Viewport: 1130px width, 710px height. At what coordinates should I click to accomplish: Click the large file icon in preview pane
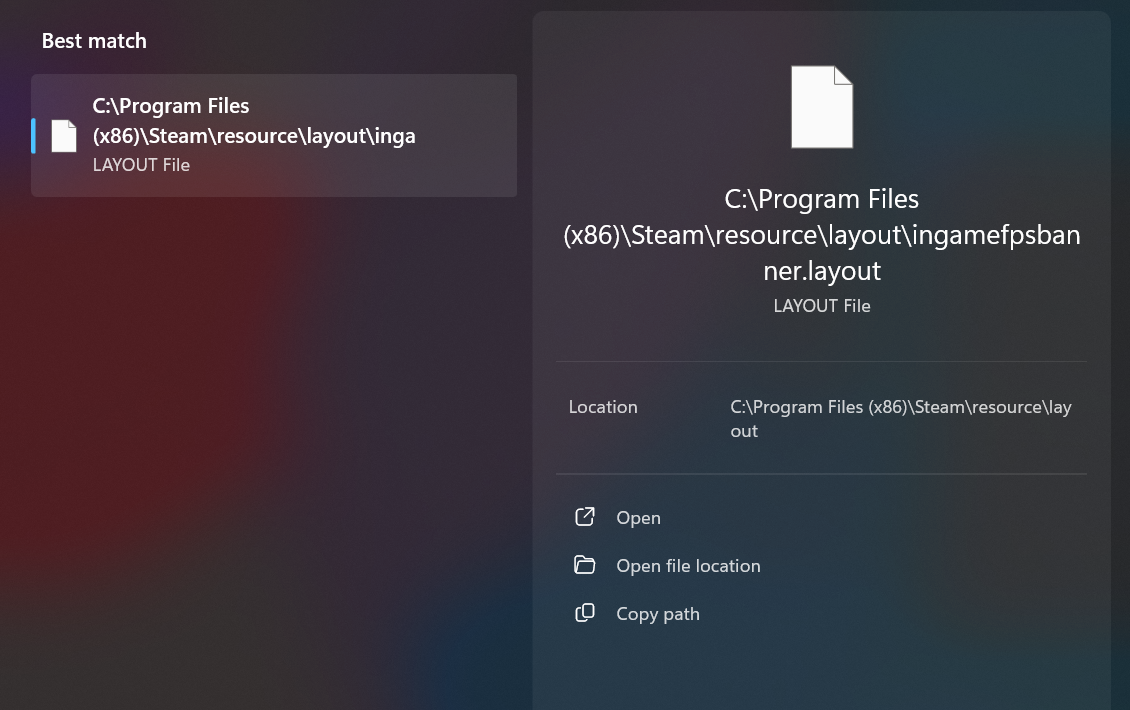822,107
